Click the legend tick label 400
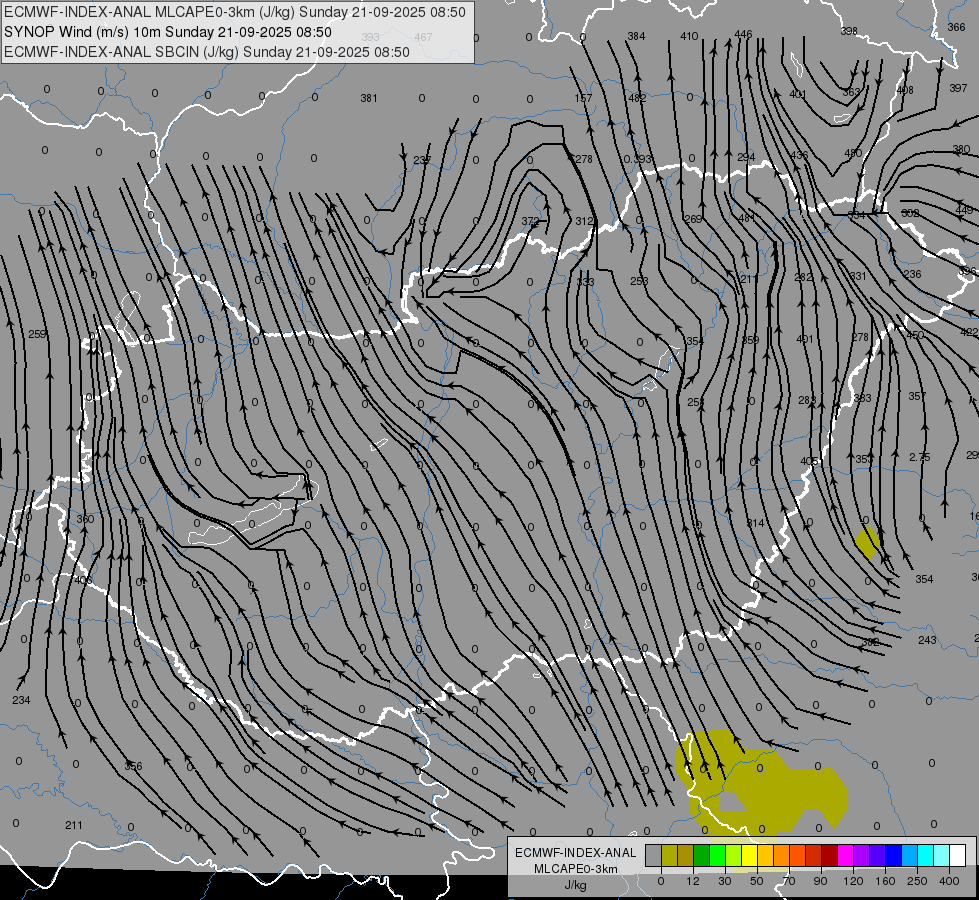 949,881
